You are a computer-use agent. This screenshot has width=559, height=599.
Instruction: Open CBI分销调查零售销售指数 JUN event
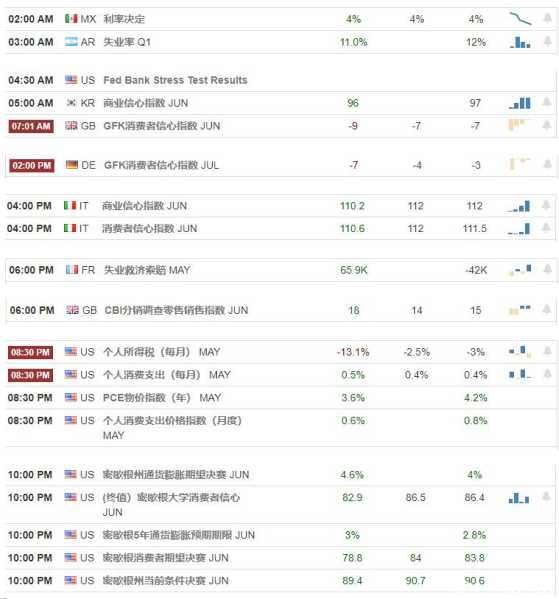pos(176,310)
